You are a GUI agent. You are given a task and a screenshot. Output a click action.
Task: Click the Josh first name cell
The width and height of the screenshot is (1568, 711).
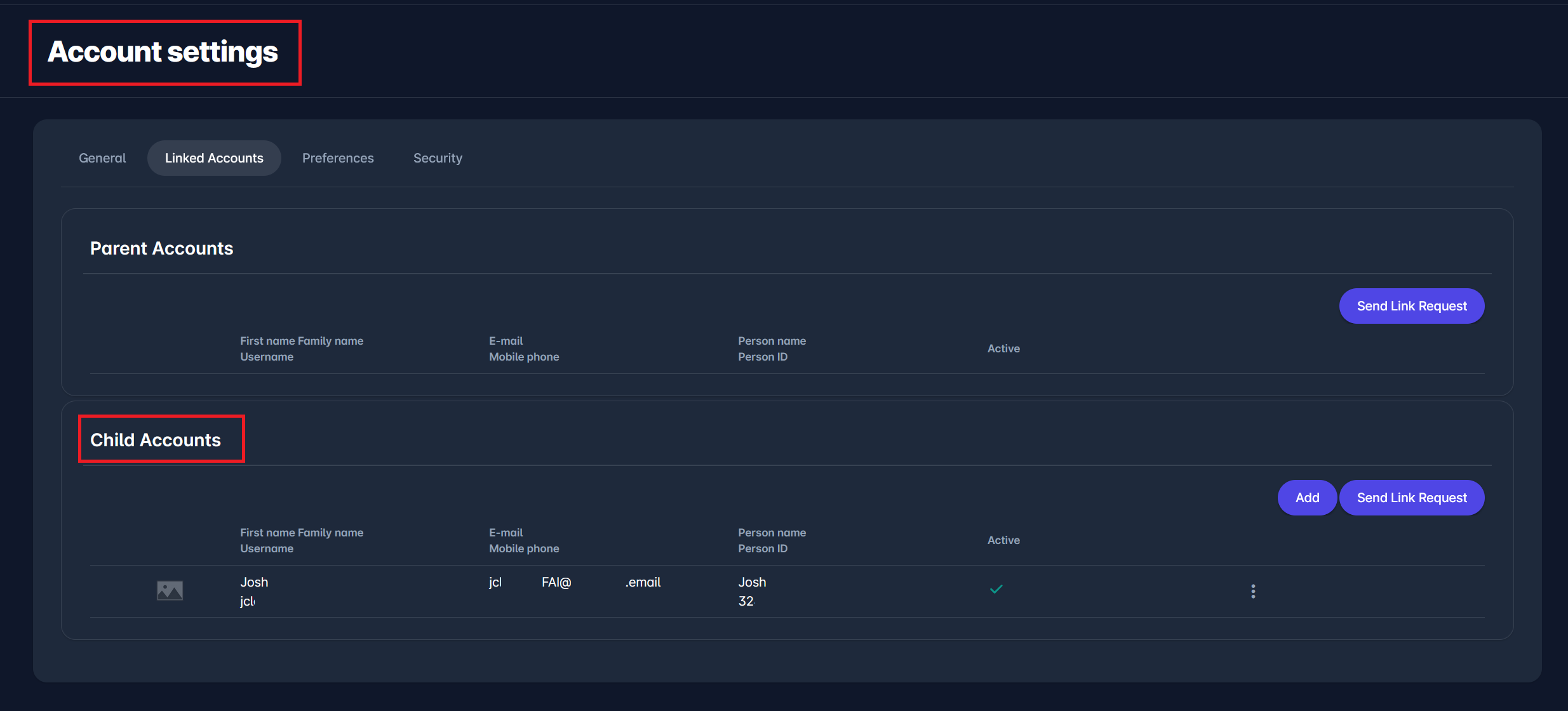pyautogui.click(x=254, y=582)
